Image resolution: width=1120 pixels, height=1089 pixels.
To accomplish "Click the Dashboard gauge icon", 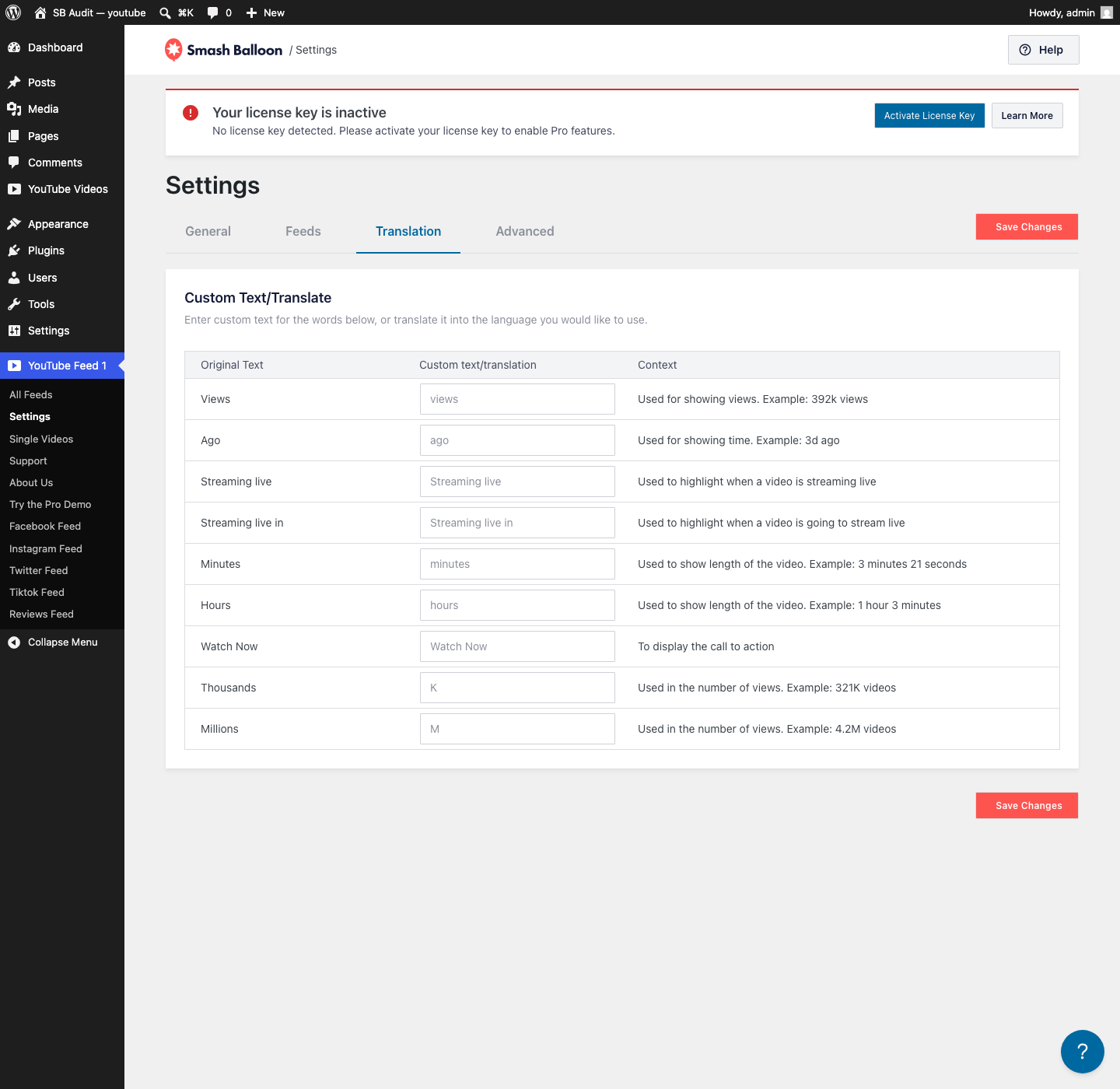I will 14,47.
